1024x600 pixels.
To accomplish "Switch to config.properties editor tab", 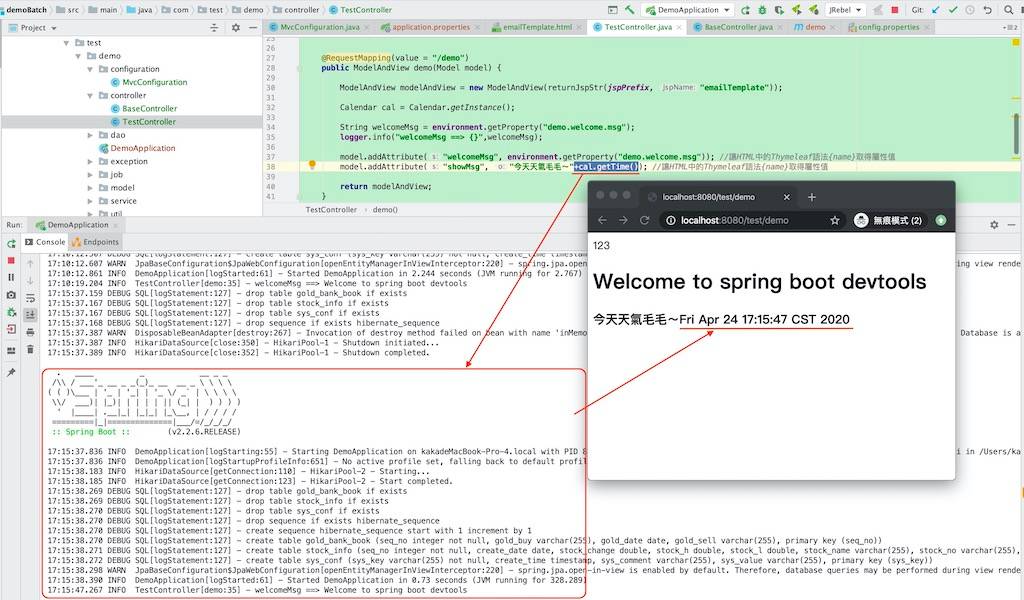I will (888, 27).
